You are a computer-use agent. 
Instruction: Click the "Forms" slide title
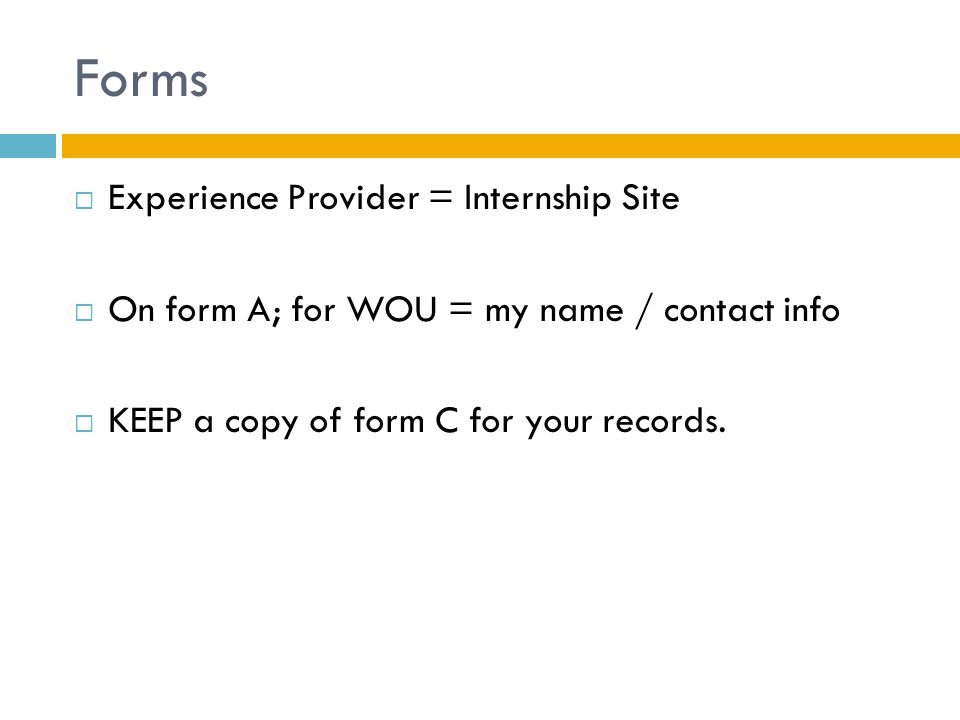coord(141,78)
